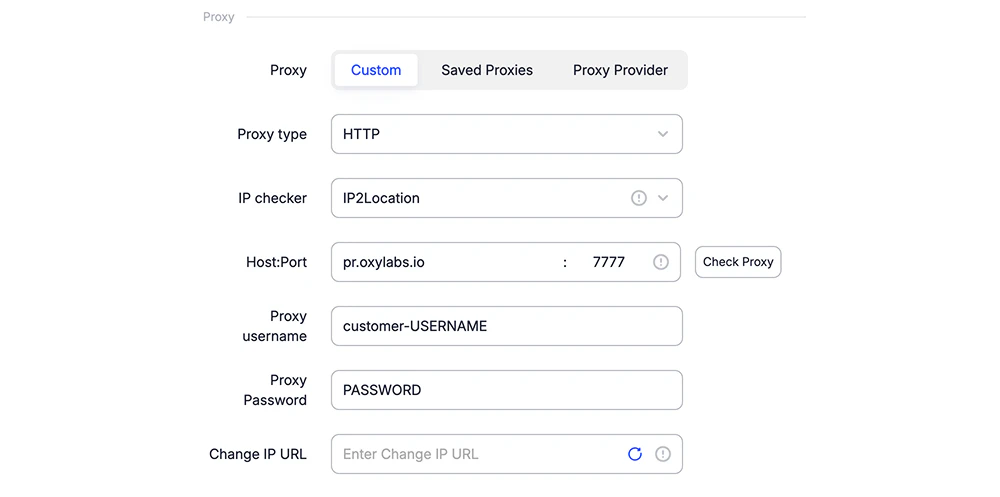The width and height of the screenshot is (1000, 497).
Task: Click the Enter Change IP URL field
Action: [478, 454]
